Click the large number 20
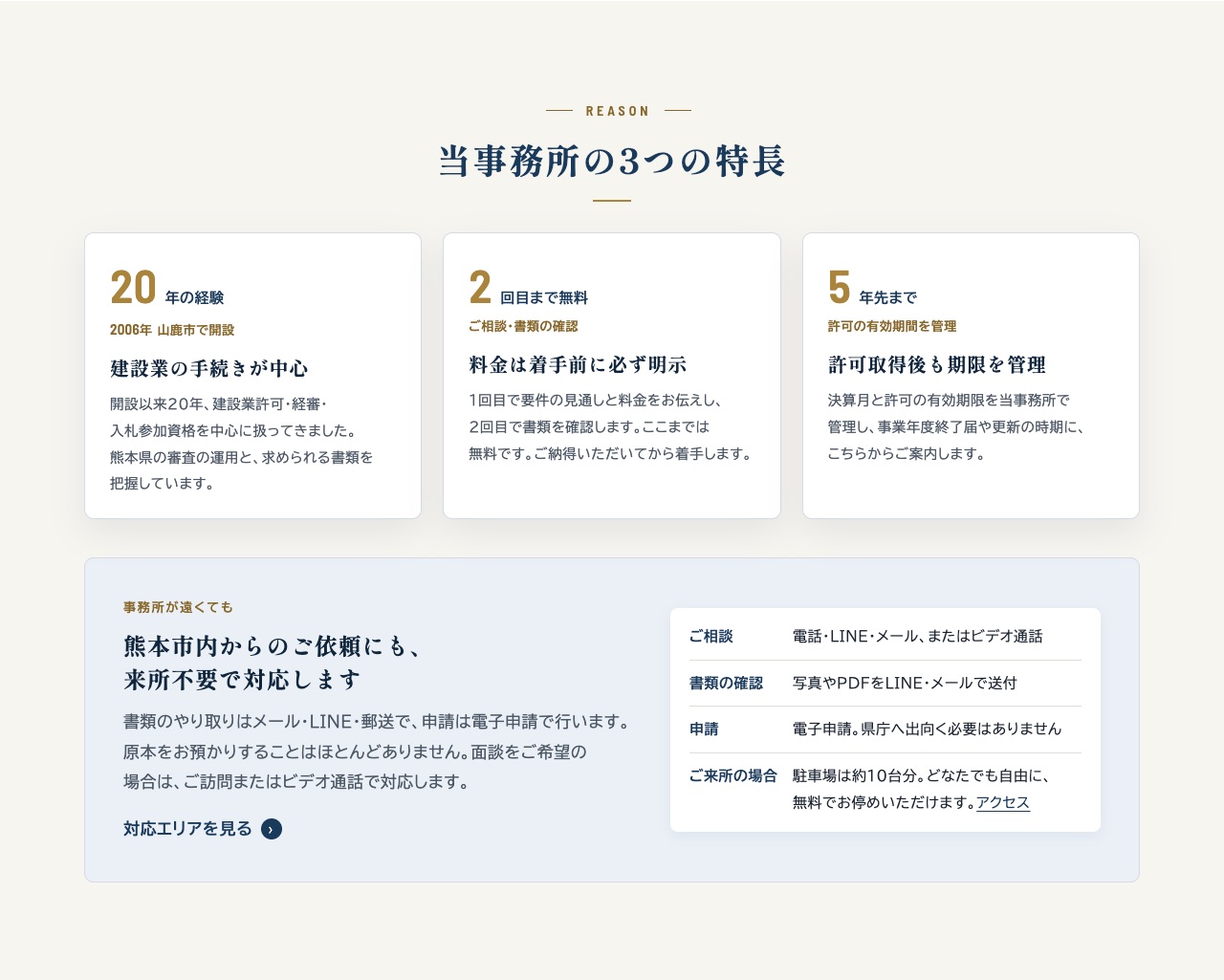 point(133,288)
